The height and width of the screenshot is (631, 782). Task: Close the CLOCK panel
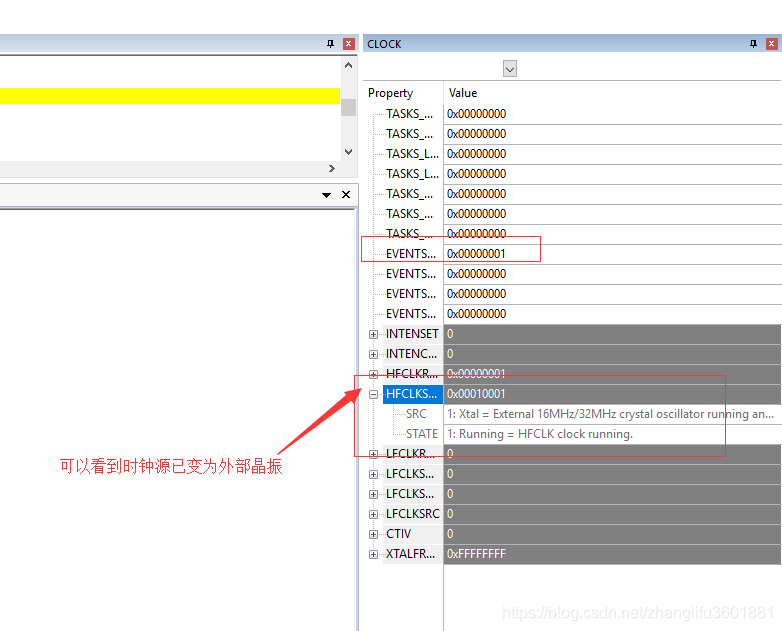[x=772, y=44]
